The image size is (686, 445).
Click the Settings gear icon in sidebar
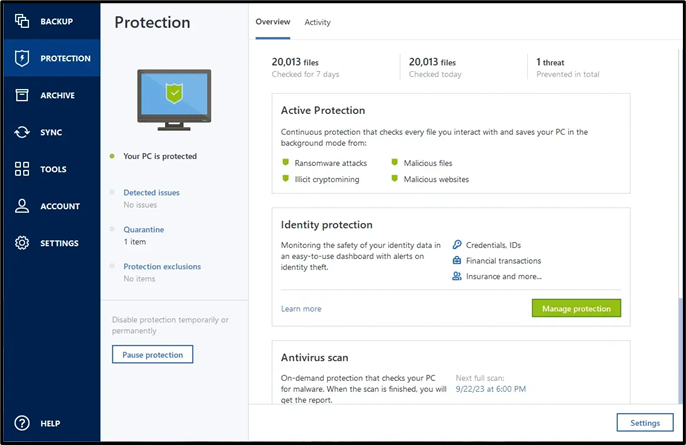click(22, 243)
